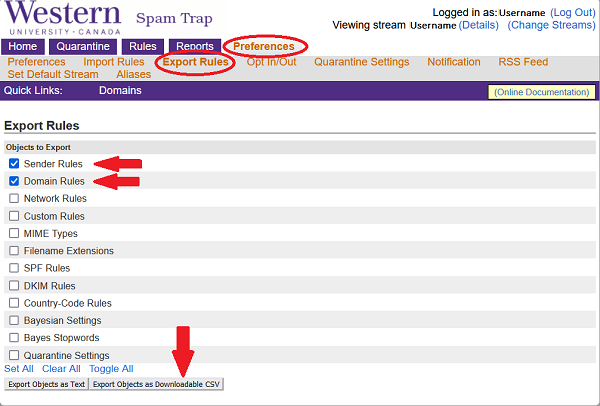Open Import Rules submenu item
This screenshot has height=406, width=600.
click(x=114, y=62)
